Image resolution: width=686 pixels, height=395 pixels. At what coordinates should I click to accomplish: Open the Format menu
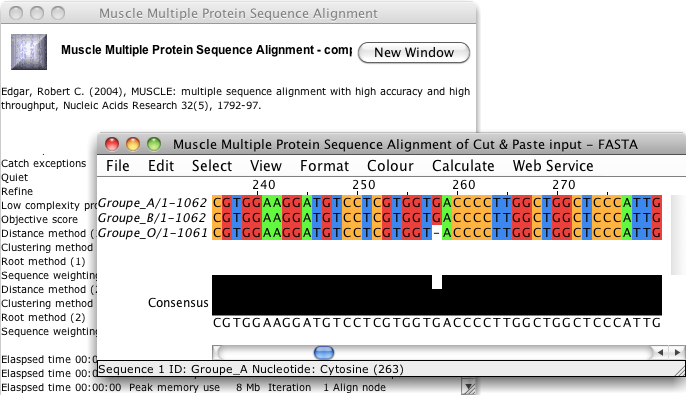(x=324, y=166)
